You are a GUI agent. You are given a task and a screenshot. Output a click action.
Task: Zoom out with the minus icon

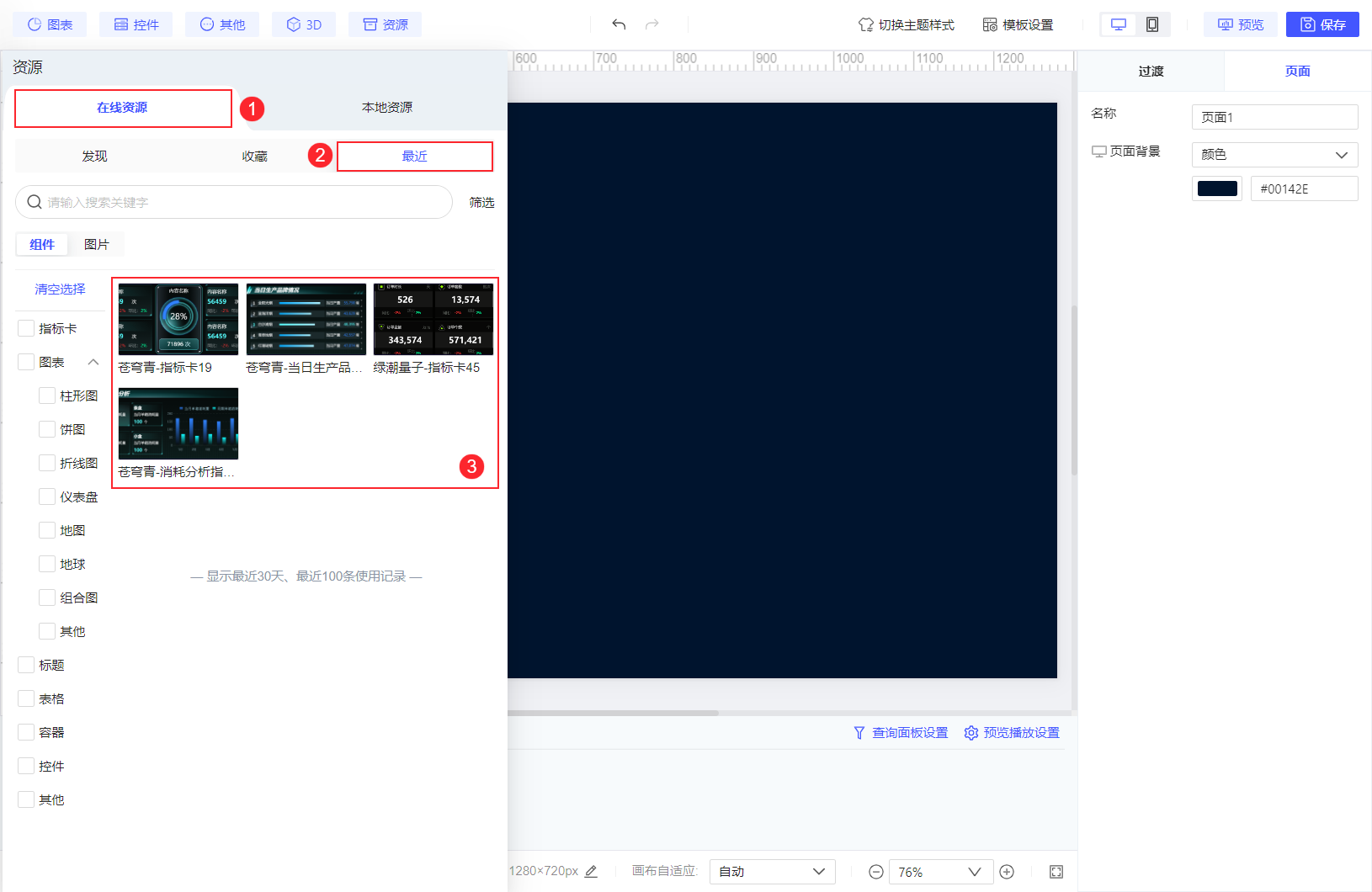tap(875, 872)
